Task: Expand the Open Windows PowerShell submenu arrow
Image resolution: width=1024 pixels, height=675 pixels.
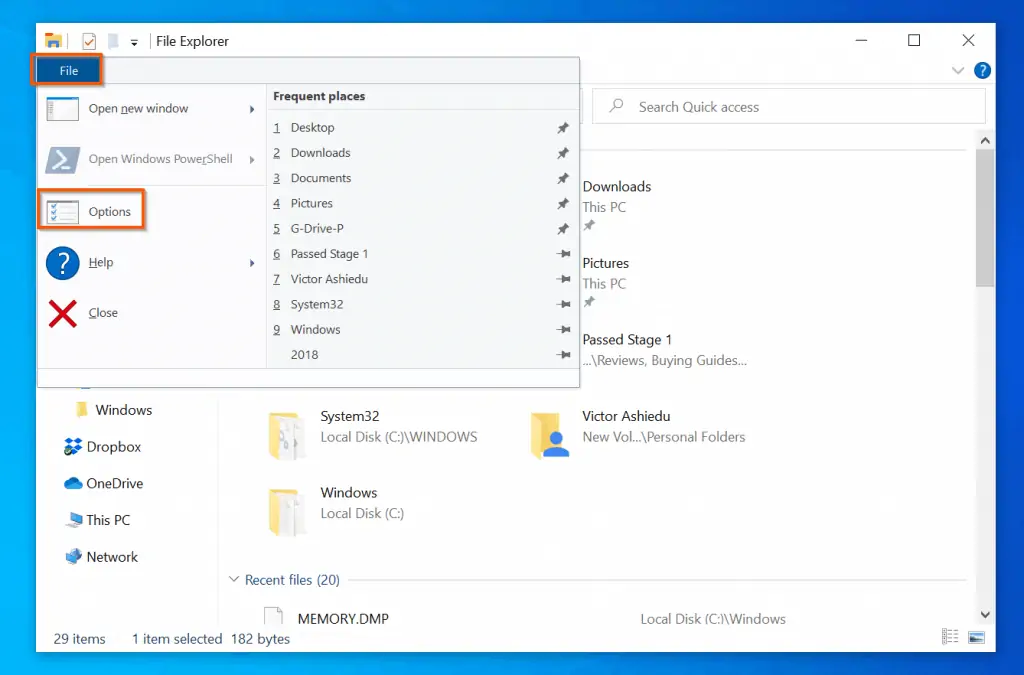Action: tap(252, 159)
